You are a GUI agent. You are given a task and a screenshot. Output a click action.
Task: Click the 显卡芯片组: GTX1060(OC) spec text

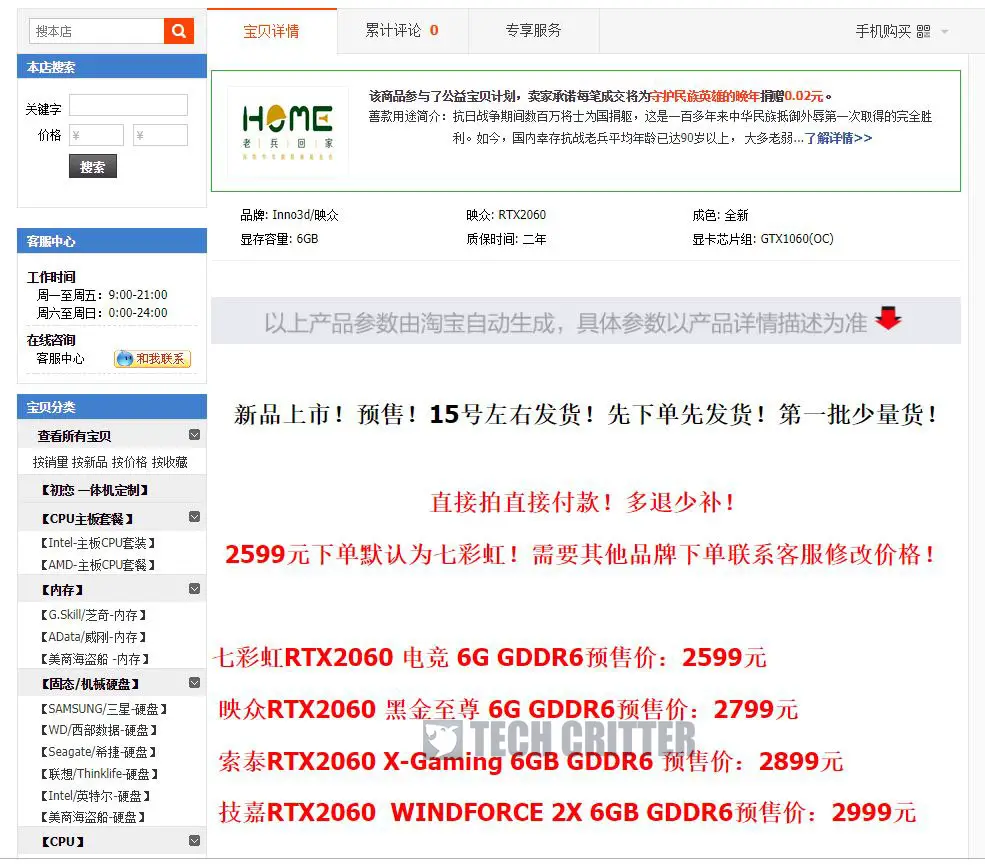[x=763, y=239]
